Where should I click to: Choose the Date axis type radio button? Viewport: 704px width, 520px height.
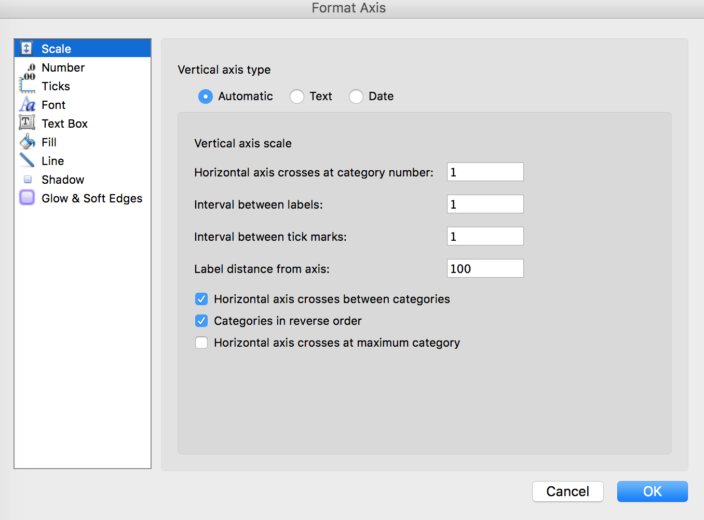point(356,96)
